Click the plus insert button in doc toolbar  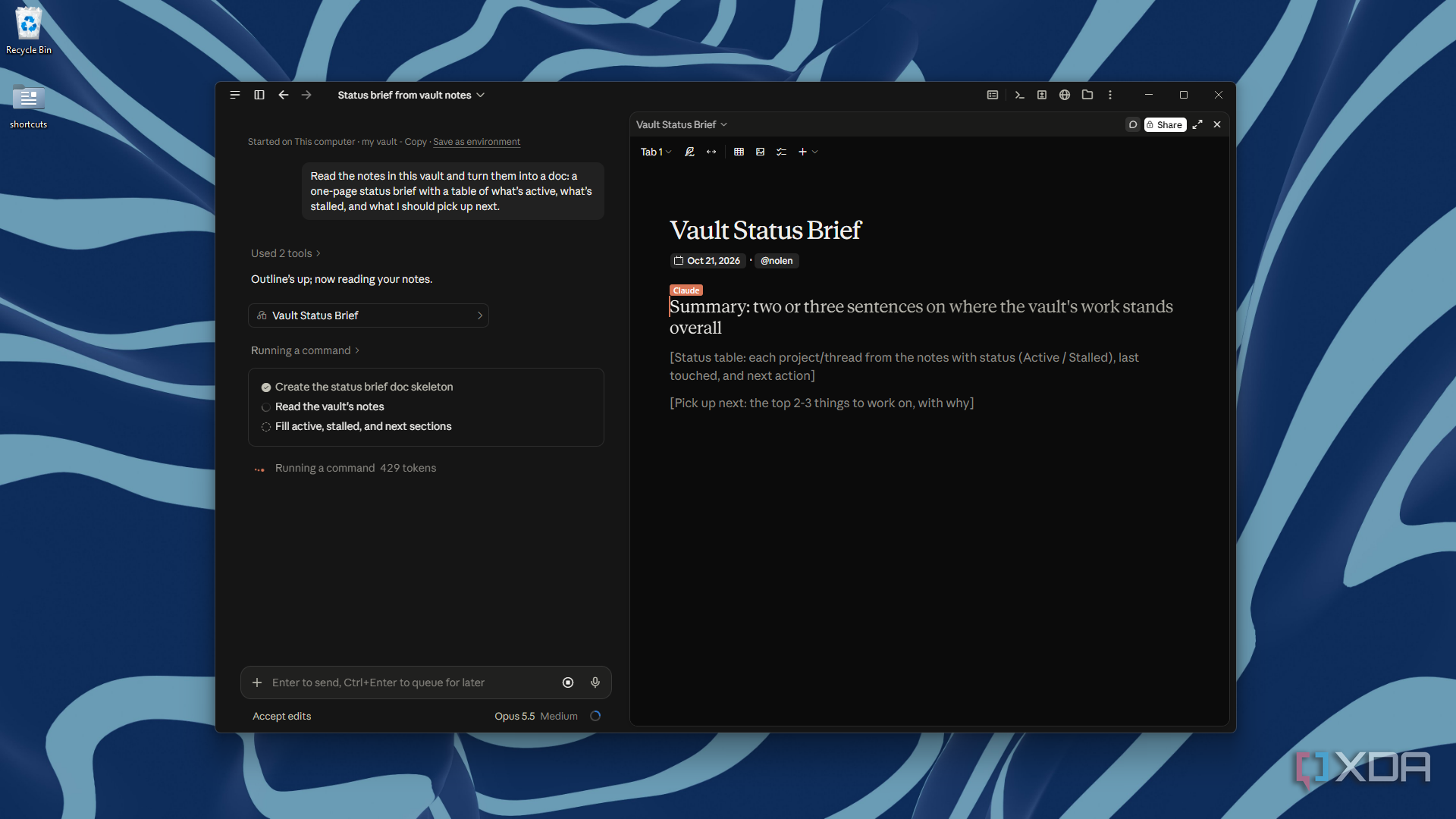point(802,152)
